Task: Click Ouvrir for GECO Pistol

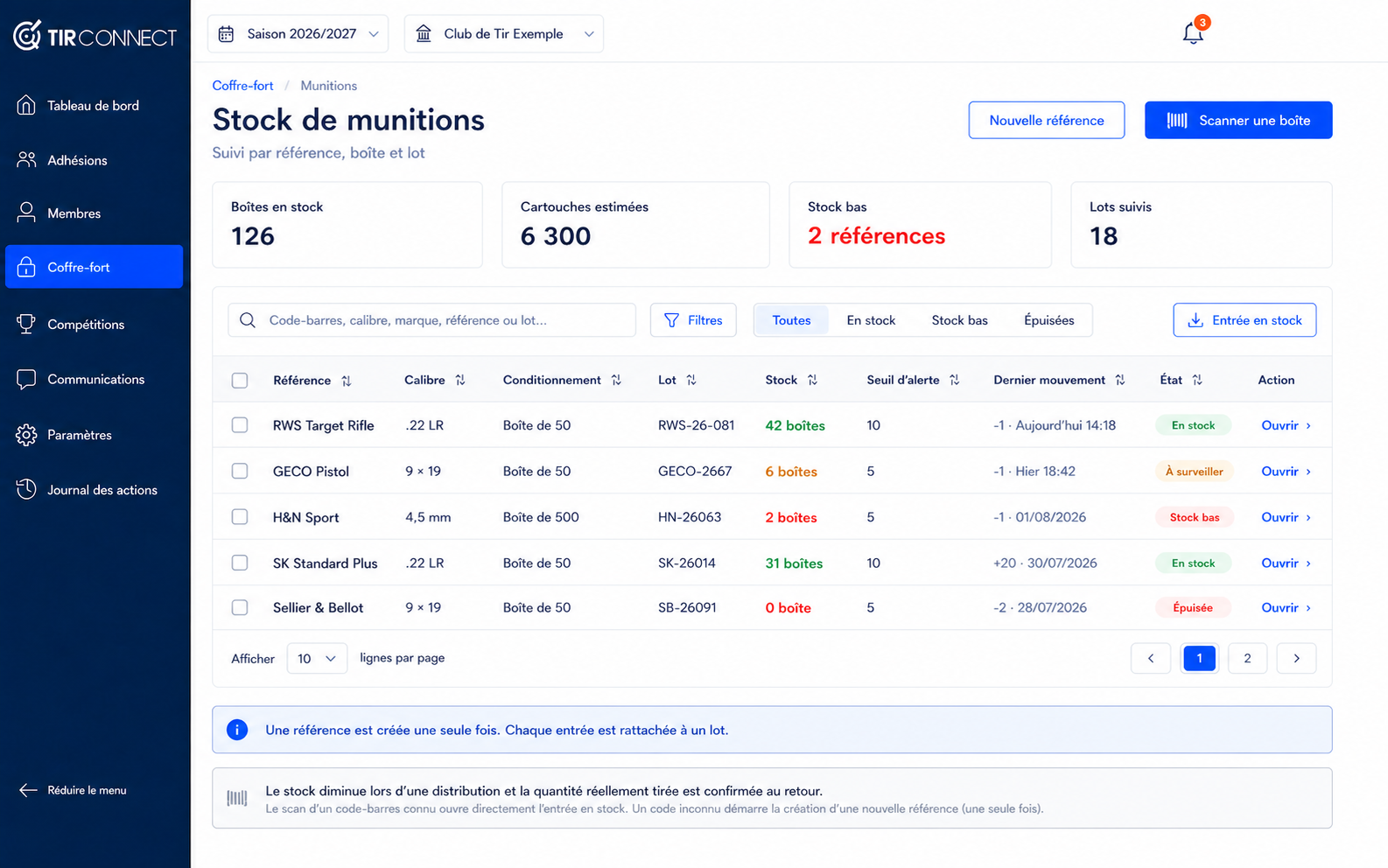Action: point(1286,471)
